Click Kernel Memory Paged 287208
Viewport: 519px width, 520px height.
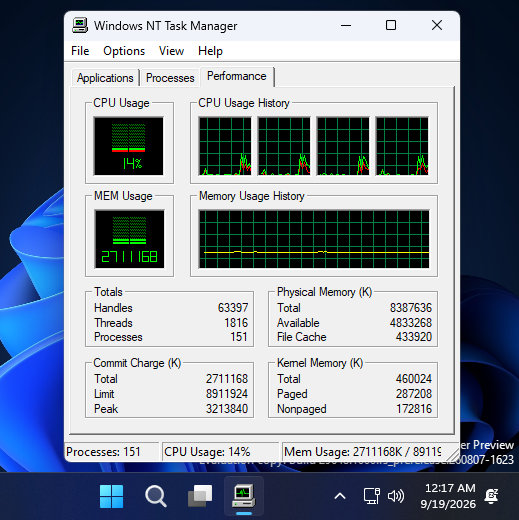(414, 394)
